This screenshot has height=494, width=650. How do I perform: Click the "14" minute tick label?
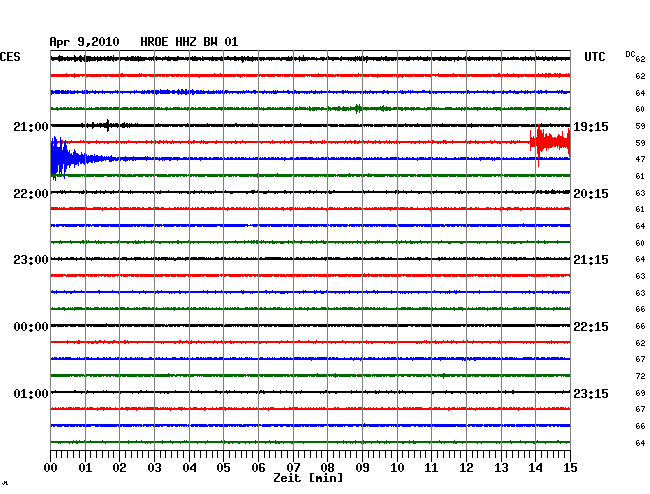tap(535, 467)
